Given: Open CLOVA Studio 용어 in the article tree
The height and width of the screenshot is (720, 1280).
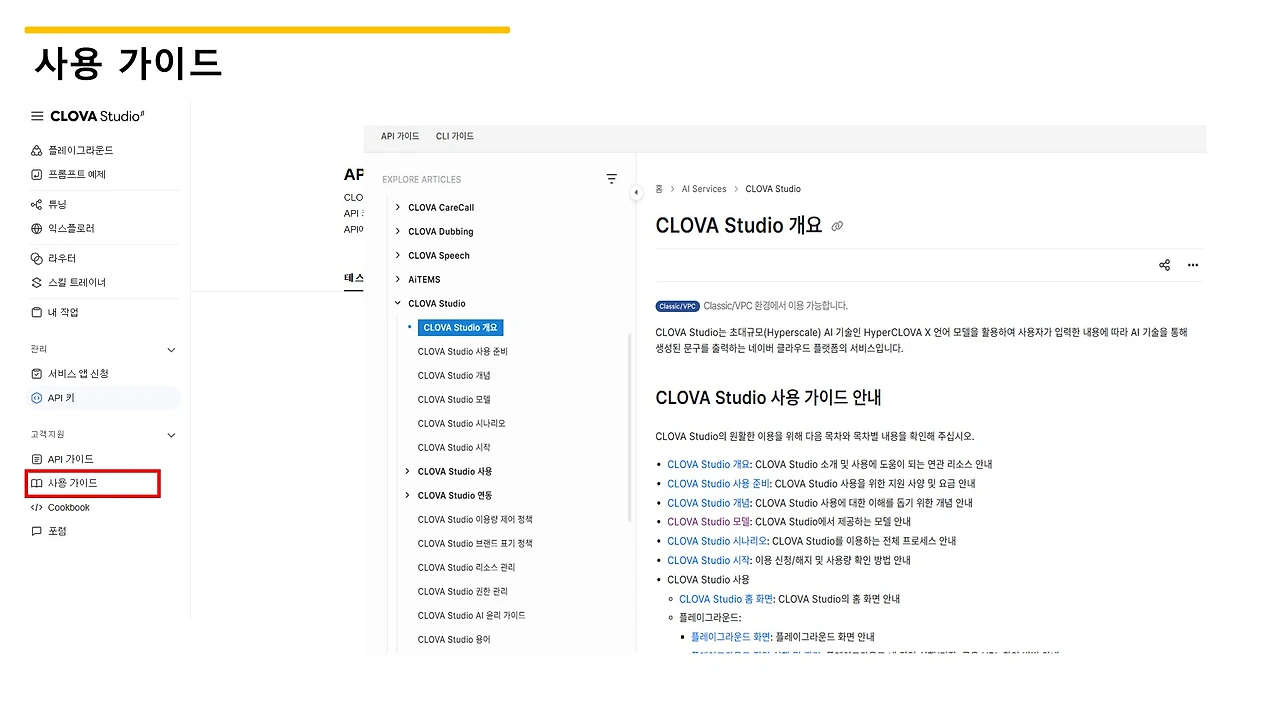Looking at the screenshot, I should [454, 639].
